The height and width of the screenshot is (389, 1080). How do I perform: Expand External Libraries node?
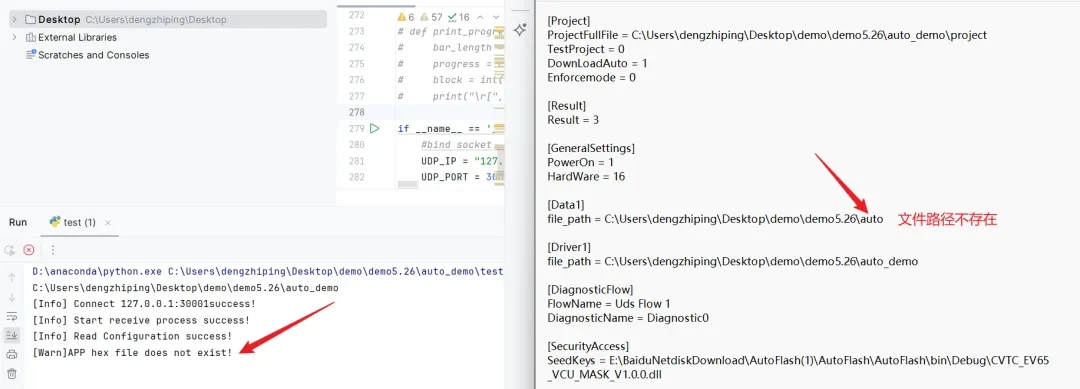pyautogui.click(x=14, y=37)
